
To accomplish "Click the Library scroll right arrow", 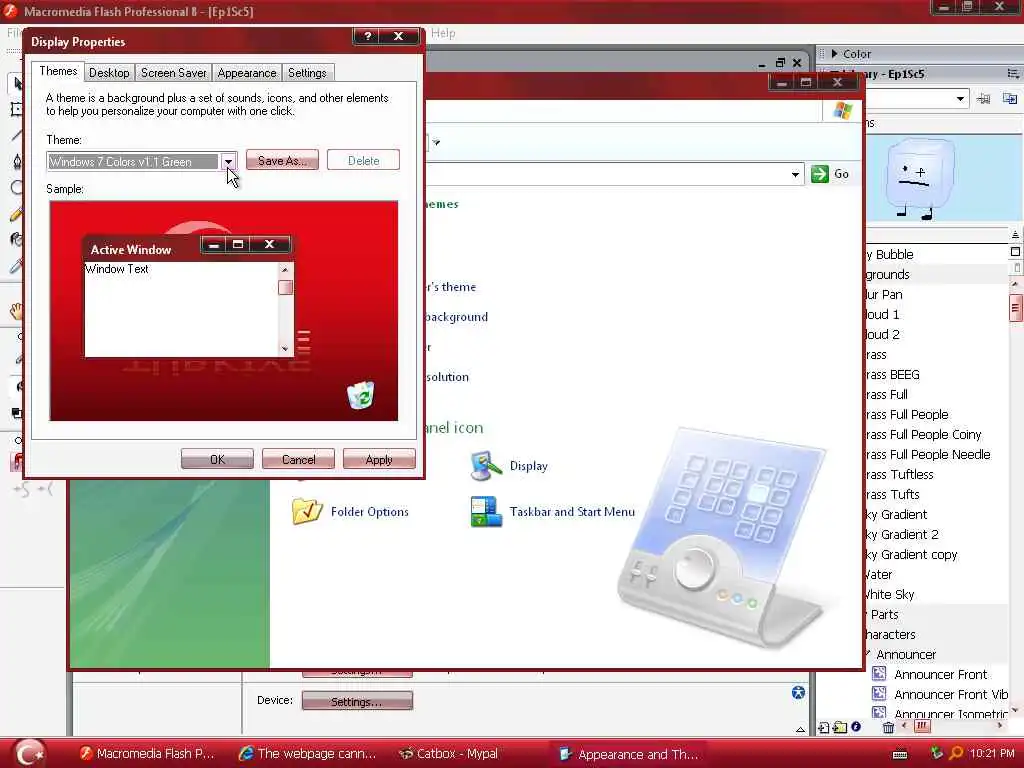I will (x=1000, y=726).
